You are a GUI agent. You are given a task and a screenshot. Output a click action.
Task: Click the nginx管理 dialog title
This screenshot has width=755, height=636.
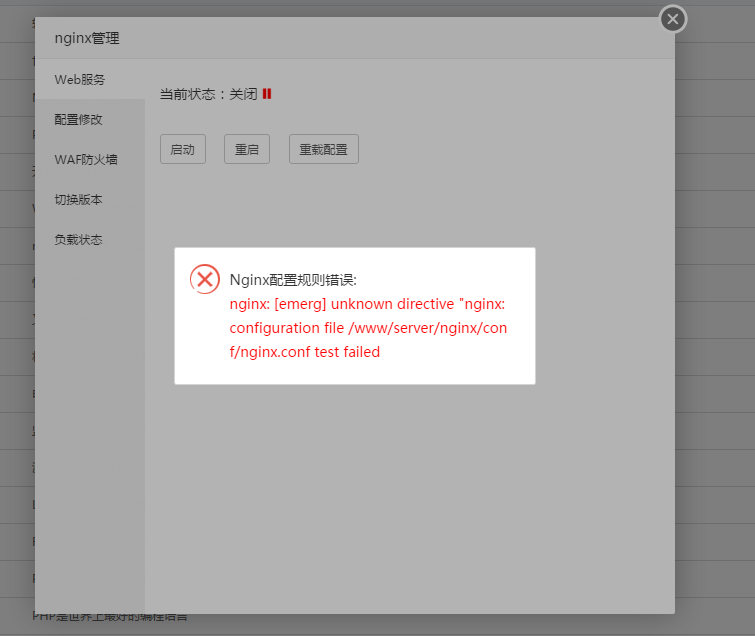(x=87, y=38)
